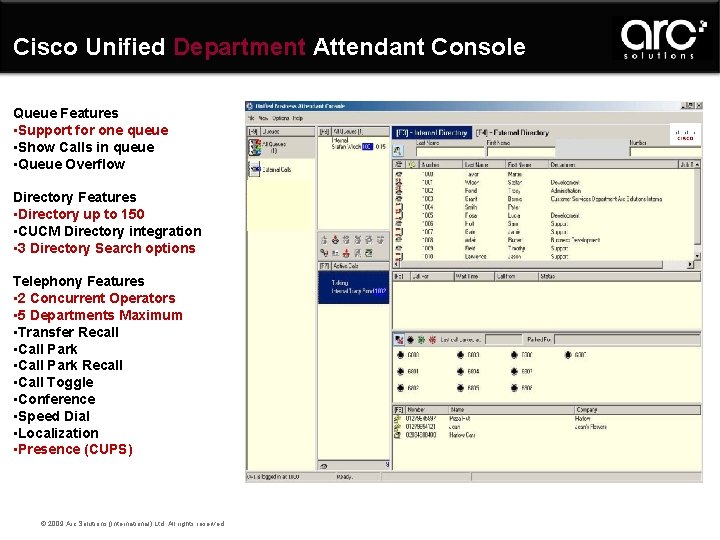Click the Number column header
This screenshot has width=720, height=540.
[440, 164]
